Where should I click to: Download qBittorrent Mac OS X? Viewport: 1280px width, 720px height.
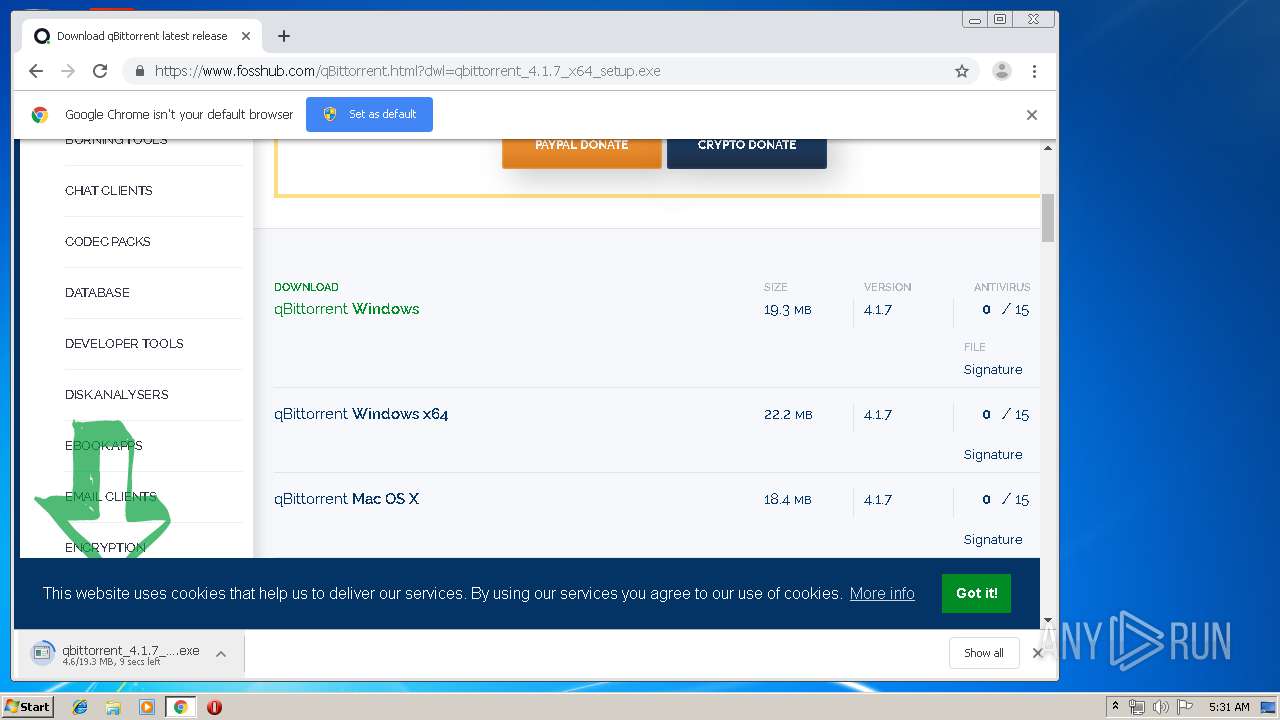click(346, 499)
